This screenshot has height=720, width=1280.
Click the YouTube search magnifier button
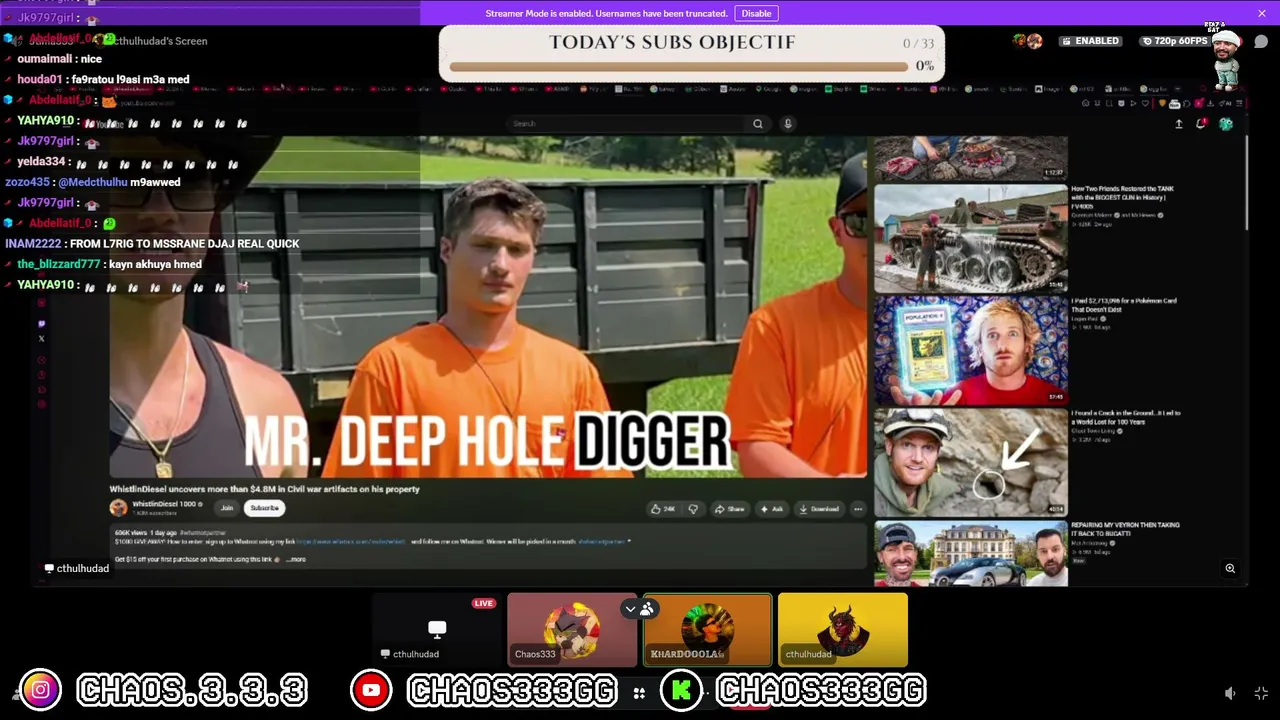[x=758, y=124]
